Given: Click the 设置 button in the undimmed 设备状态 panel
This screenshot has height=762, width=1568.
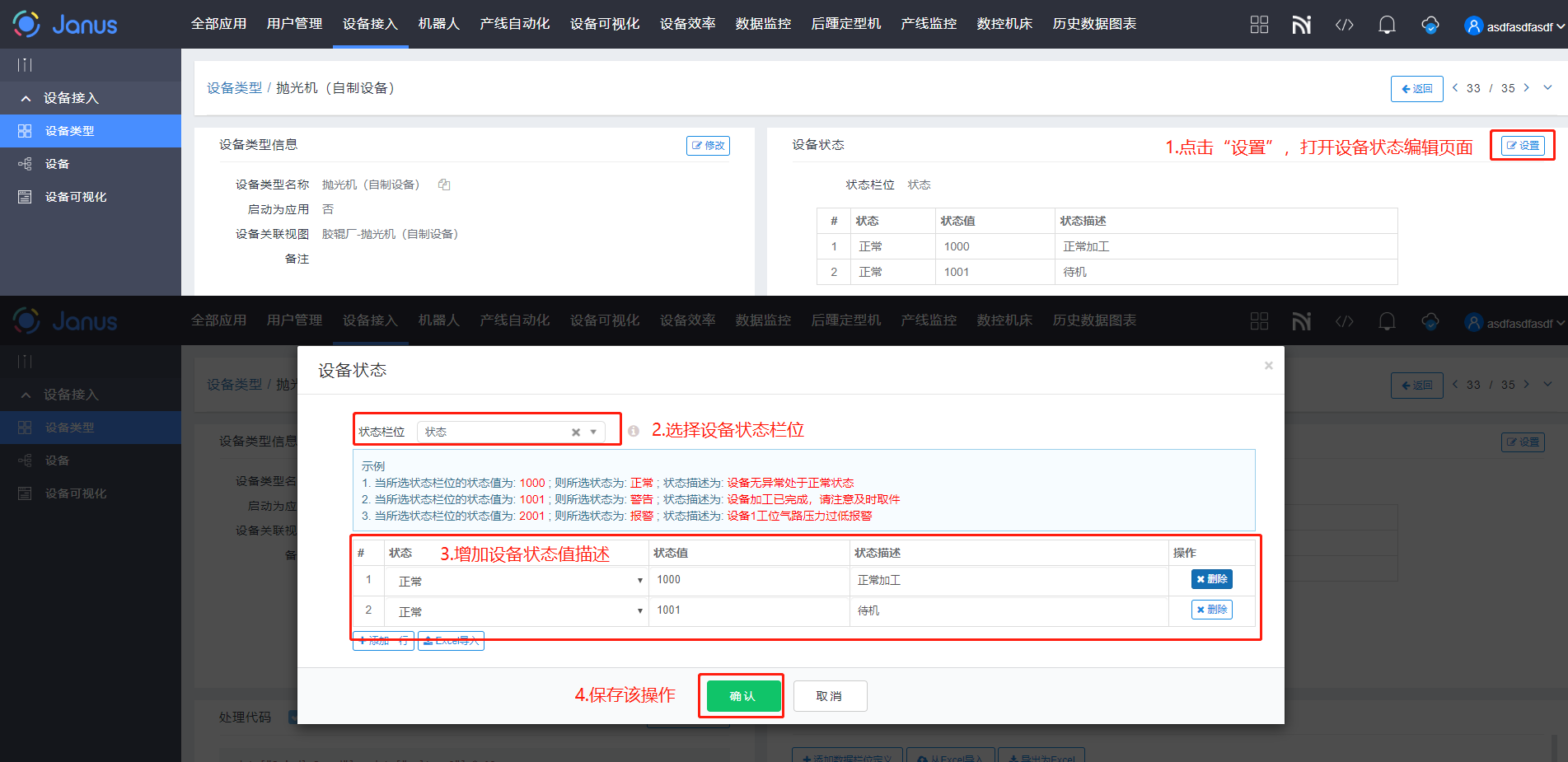Looking at the screenshot, I should tap(1523, 145).
